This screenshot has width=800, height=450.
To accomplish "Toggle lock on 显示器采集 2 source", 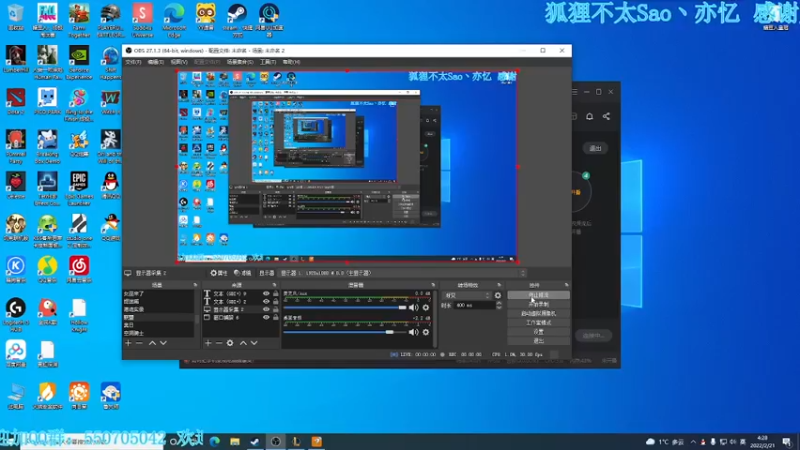I will coord(276,309).
